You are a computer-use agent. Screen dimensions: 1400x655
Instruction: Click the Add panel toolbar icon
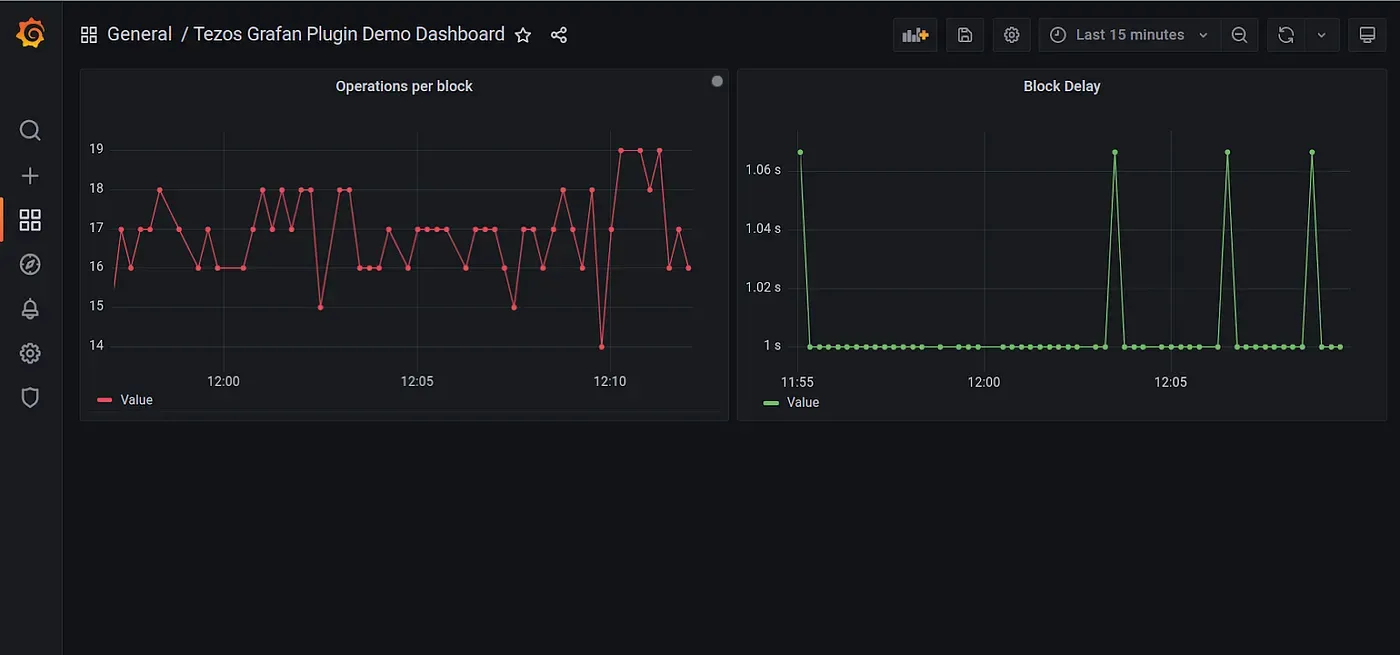pos(914,34)
